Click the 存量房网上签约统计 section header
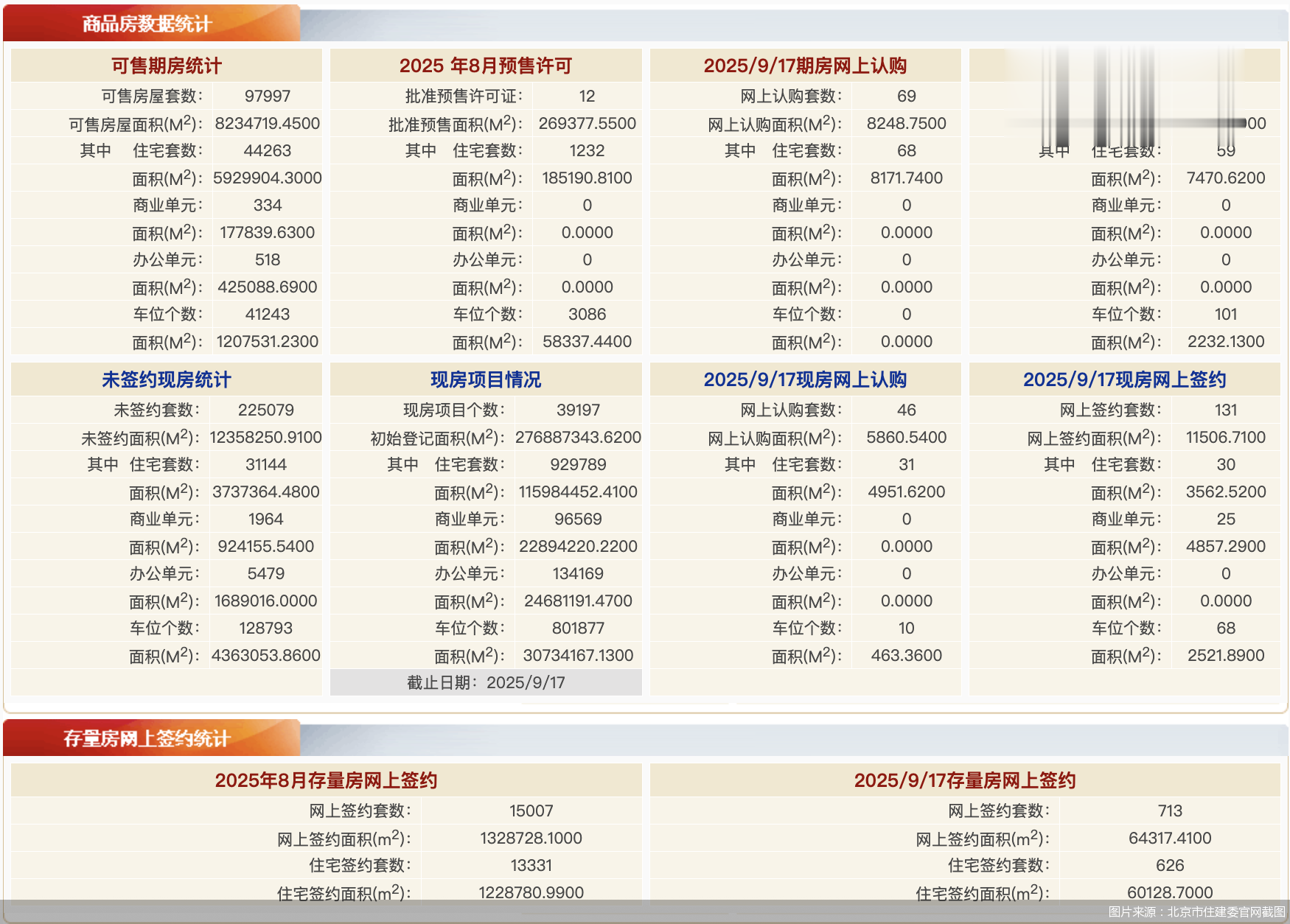 point(147,738)
